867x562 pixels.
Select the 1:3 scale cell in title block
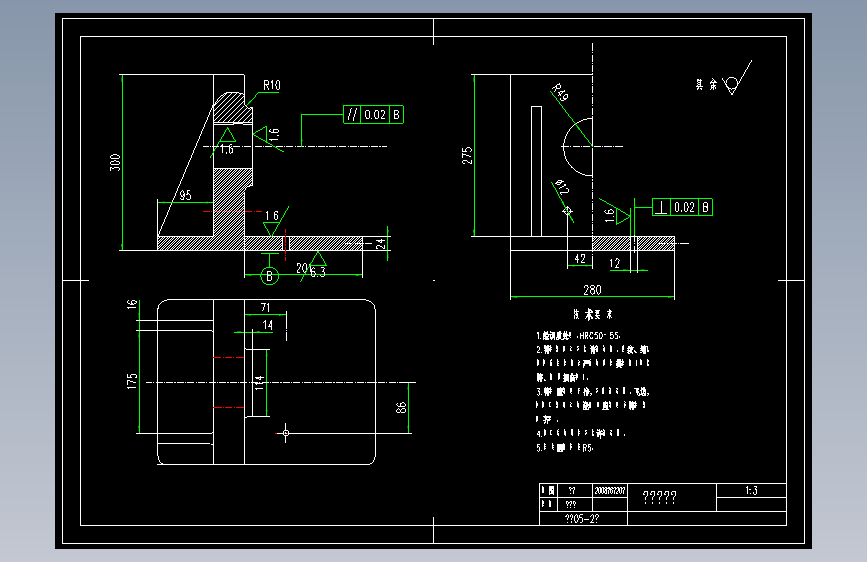pyautogui.click(x=751, y=491)
